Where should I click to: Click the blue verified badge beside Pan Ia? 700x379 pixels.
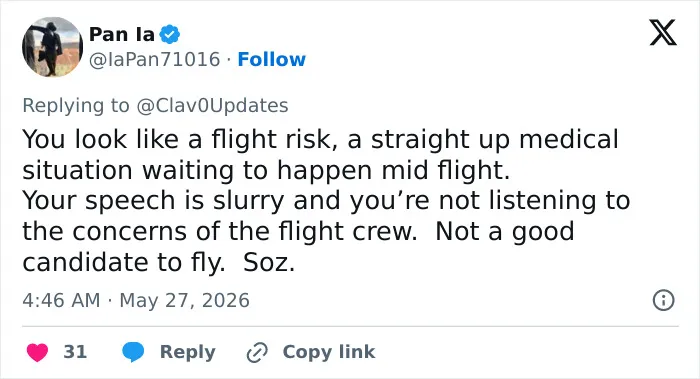tap(170, 34)
